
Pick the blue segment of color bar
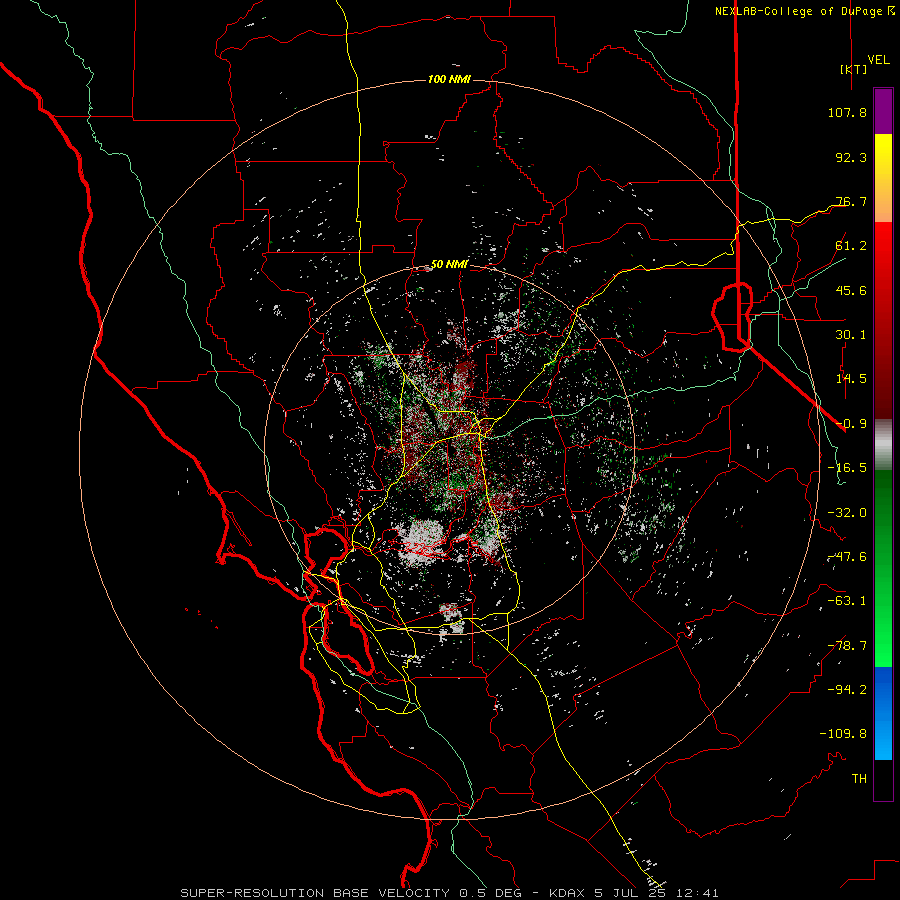pos(883,713)
